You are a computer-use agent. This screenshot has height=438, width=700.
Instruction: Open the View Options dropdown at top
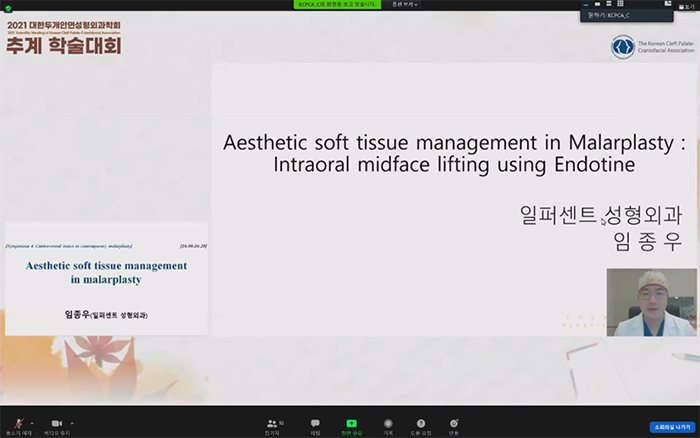coord(404,4)
